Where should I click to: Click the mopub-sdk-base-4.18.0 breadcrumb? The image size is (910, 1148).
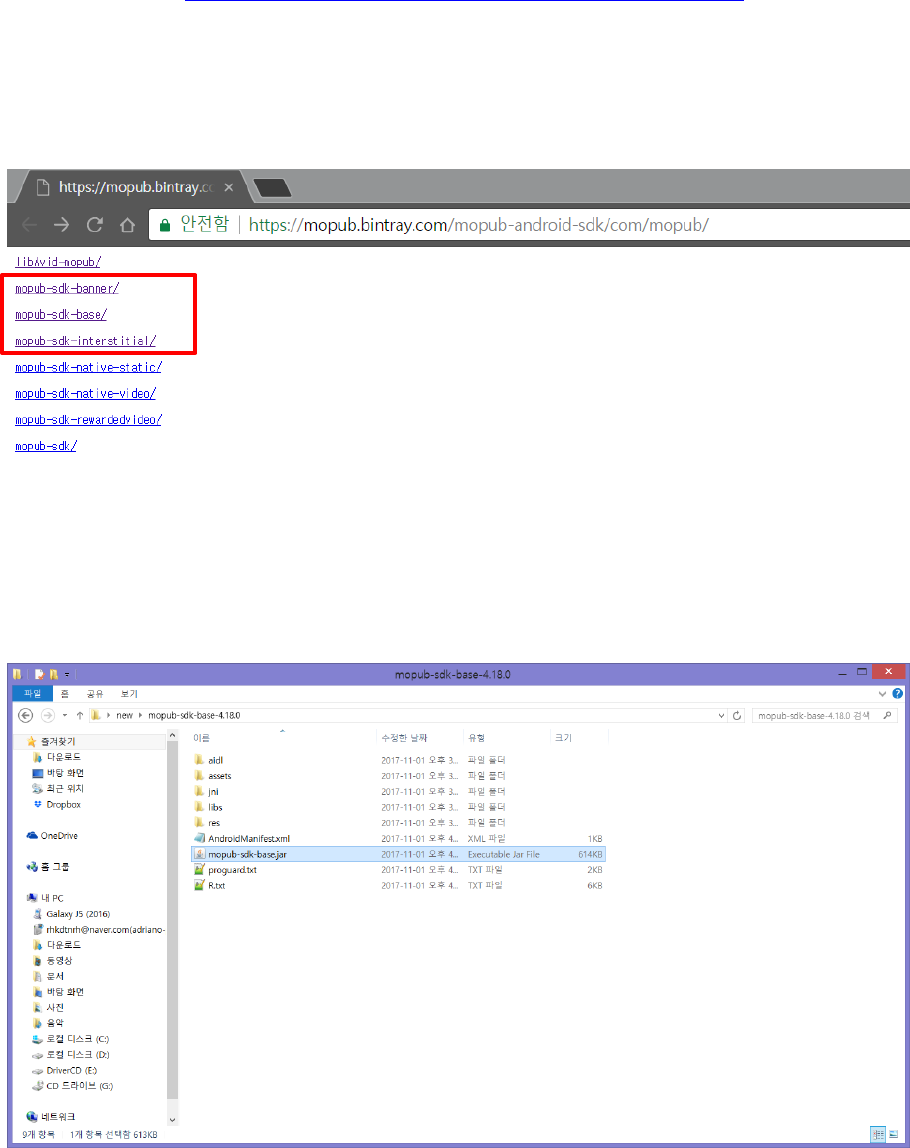(194, 715)
